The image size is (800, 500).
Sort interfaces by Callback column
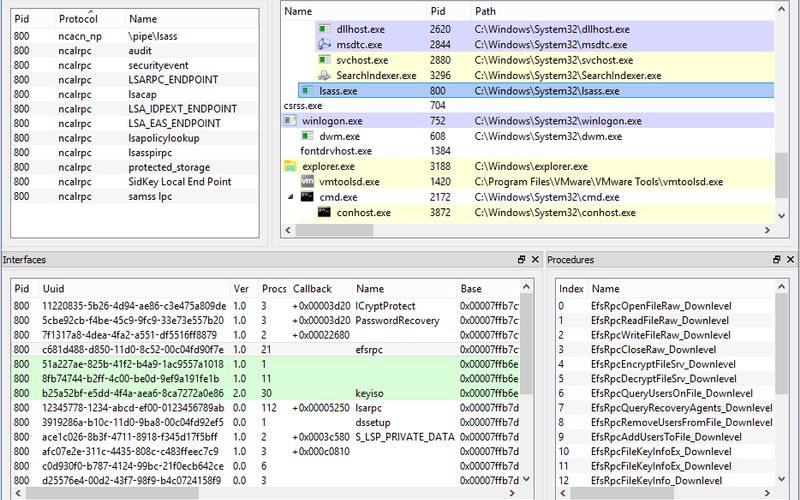pyautogui.click(x=321, y=288)
